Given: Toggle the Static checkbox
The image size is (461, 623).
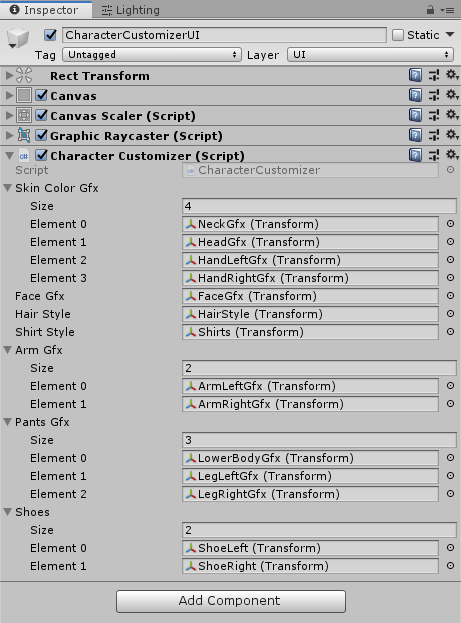Looking at the screenshot, I should click(398, 35).
